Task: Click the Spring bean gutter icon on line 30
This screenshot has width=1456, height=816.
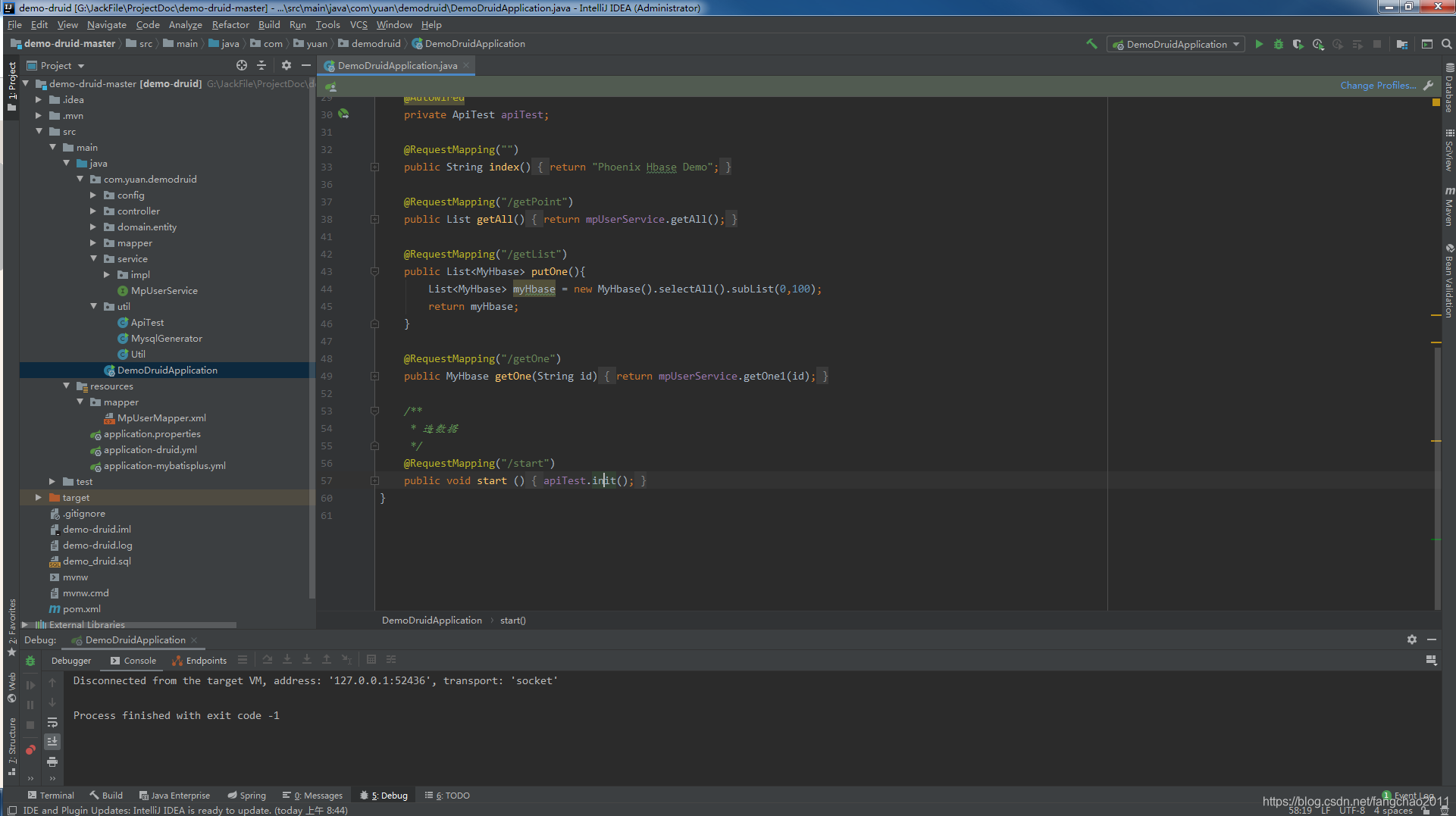Action: click(x=343, y=114)
